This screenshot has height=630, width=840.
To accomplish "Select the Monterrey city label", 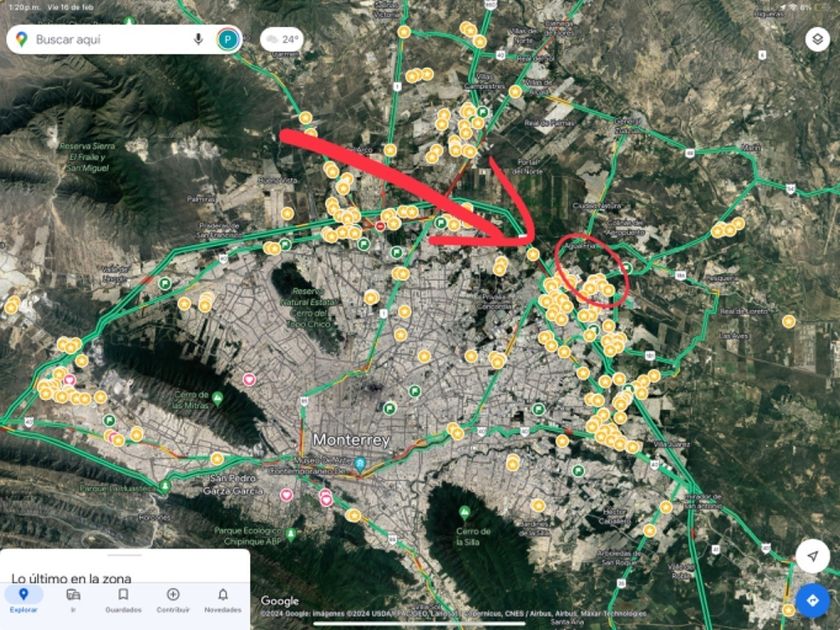I will (x=351, y=440).
